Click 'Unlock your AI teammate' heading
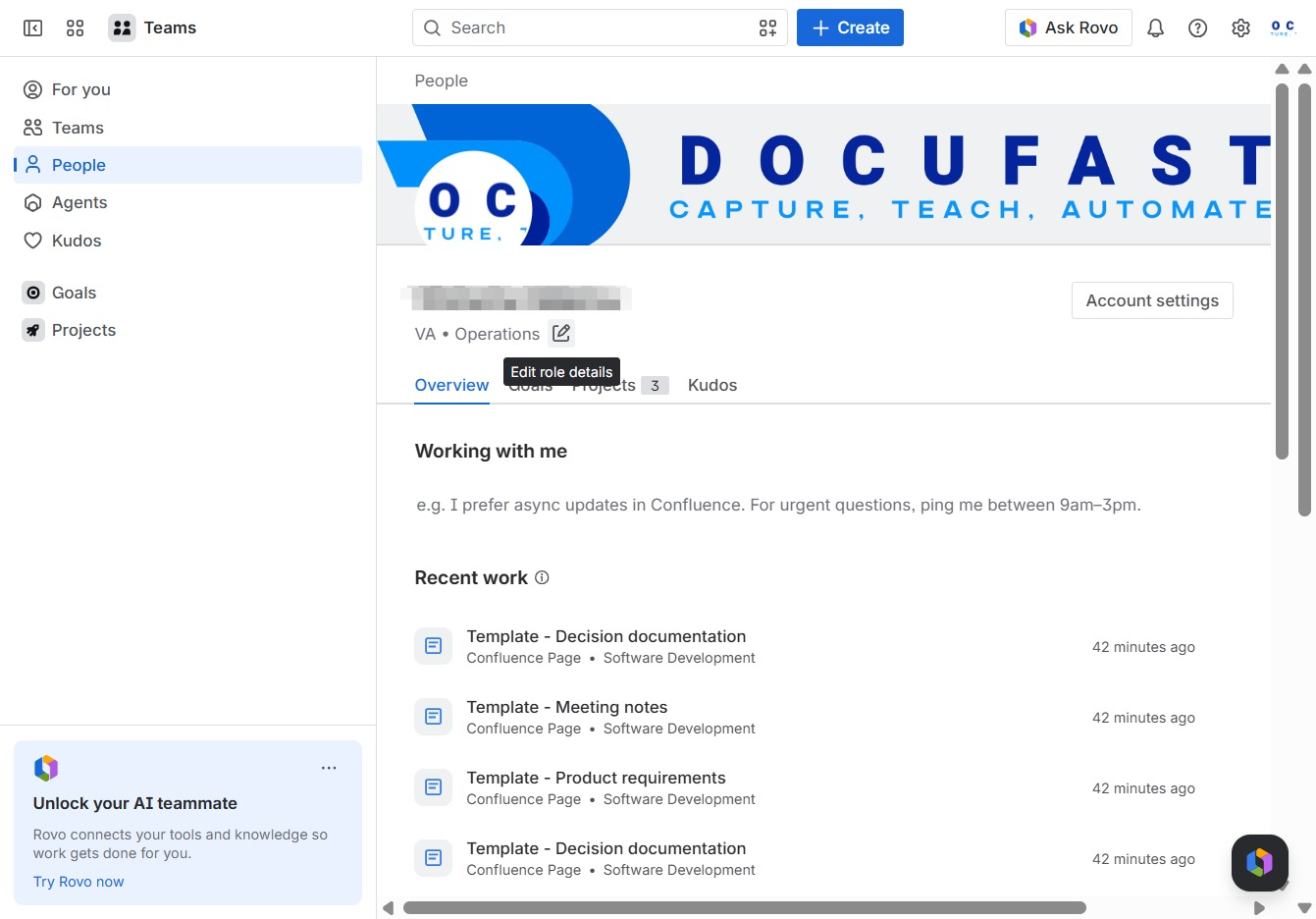 click(135, 803)
